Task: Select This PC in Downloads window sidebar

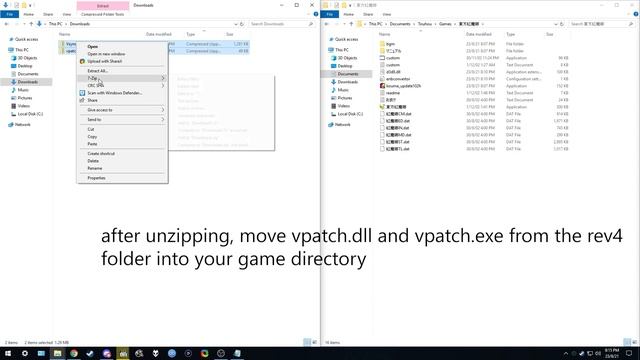Action: 22,50
